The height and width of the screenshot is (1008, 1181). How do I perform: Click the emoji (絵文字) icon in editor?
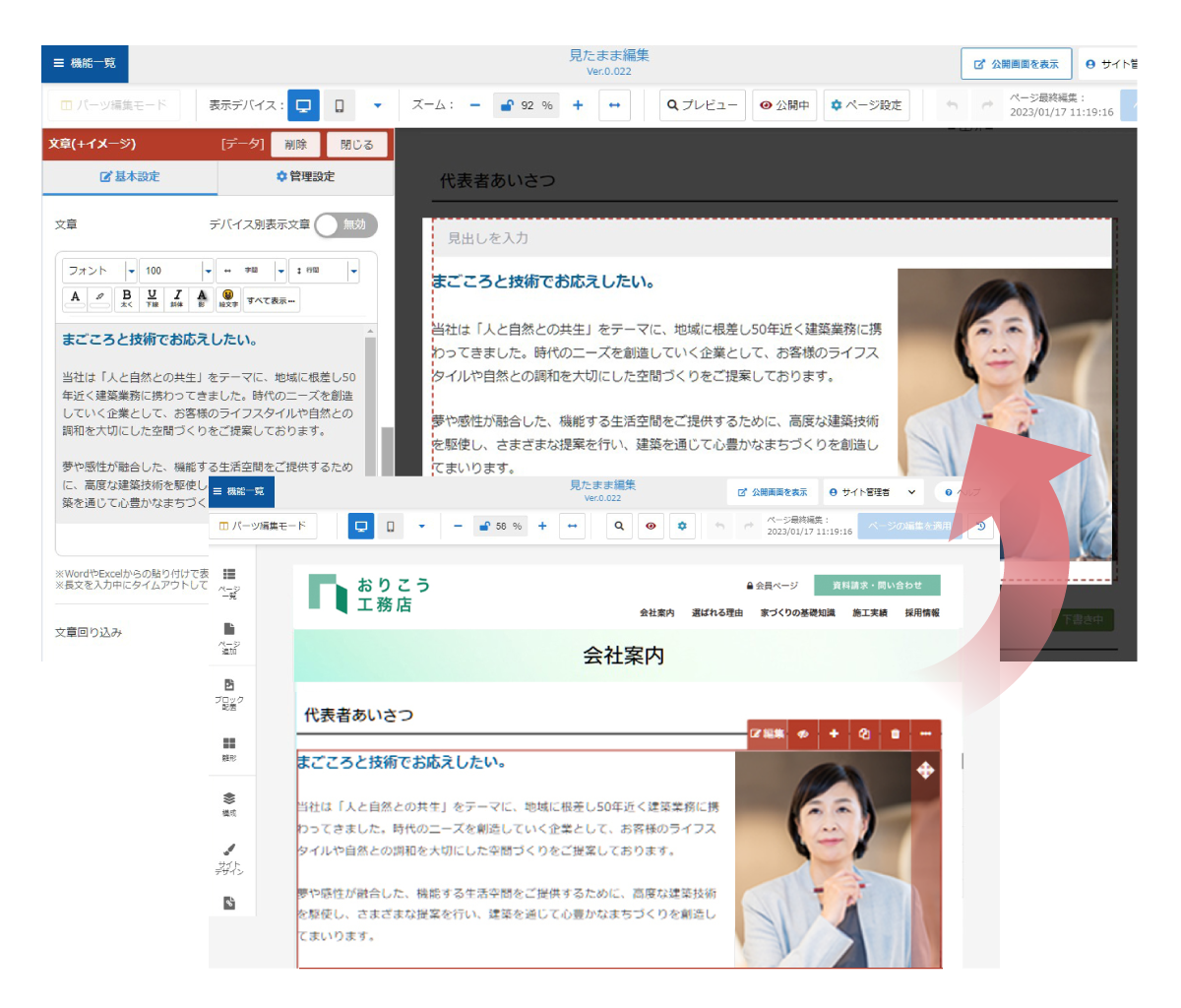point(228,298)
